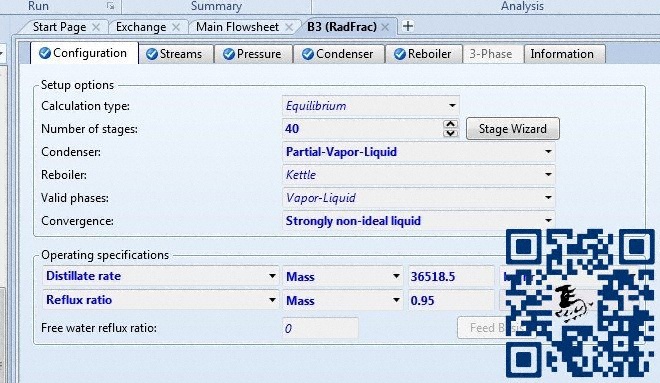Select the Reboiler tab
Screen dimensions: 660x383
click(423, 54)
